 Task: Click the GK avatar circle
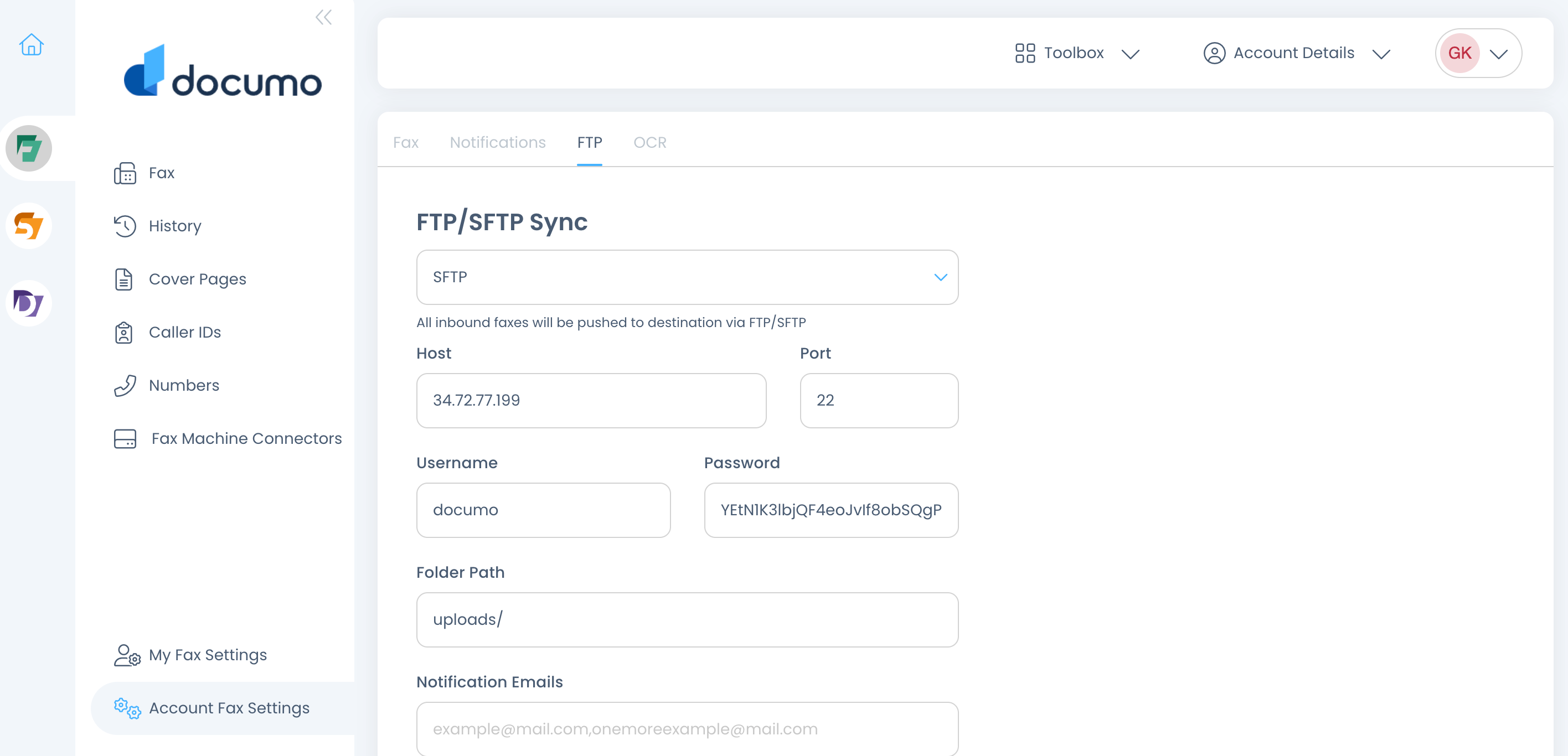[x=1459, y=53]
